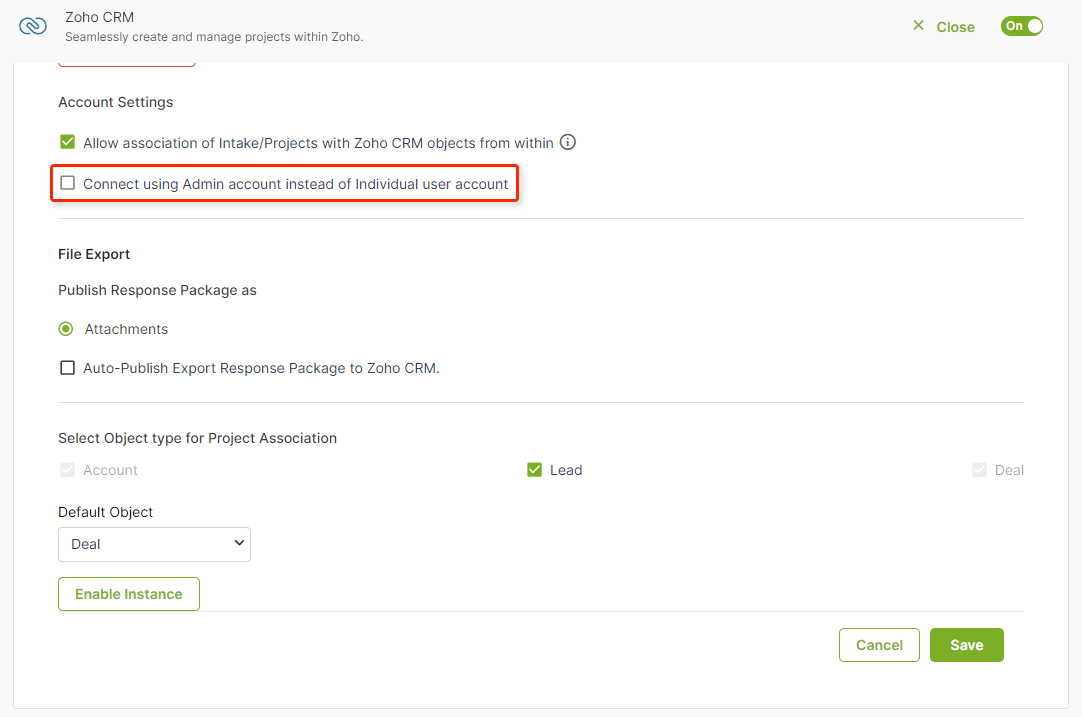
Task: Turn off the Zoho CRM On switch
Action: [1021, 26]
